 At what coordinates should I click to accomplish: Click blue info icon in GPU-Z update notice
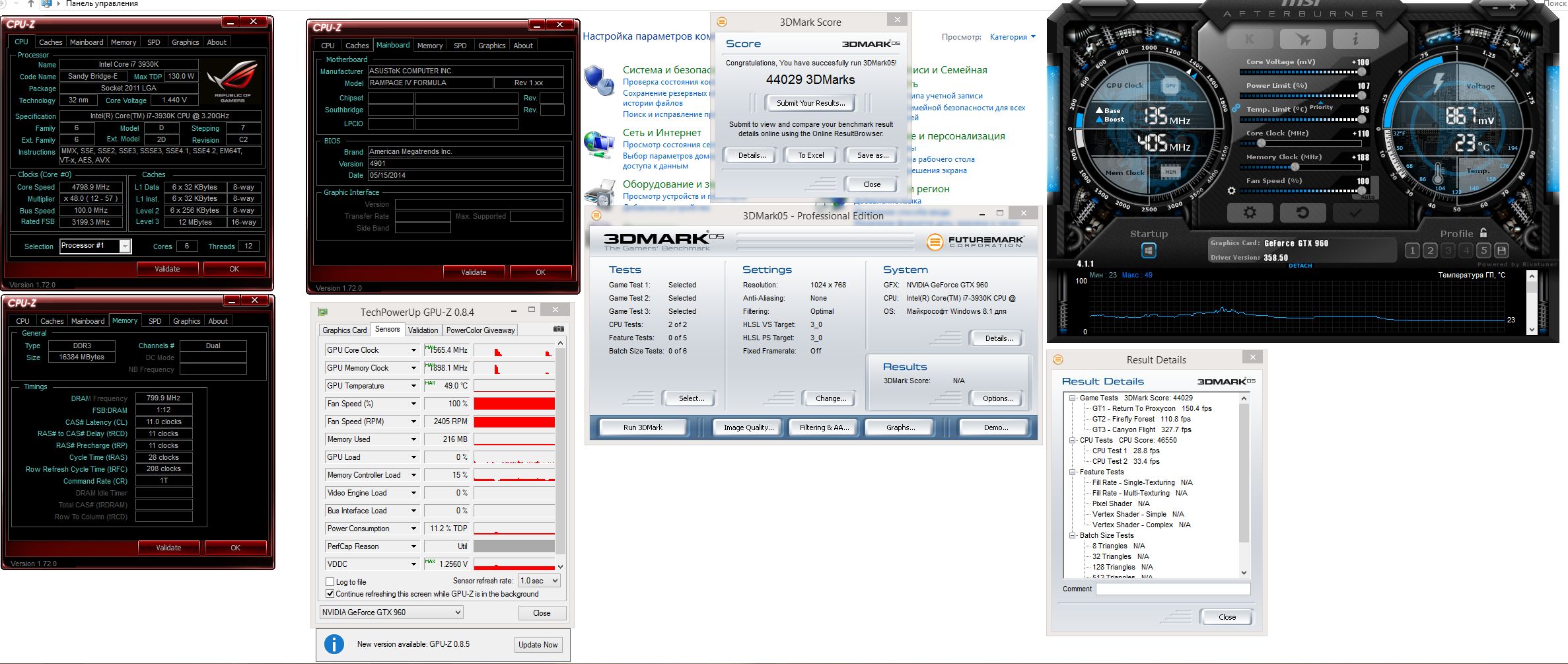tap(334, 644)
